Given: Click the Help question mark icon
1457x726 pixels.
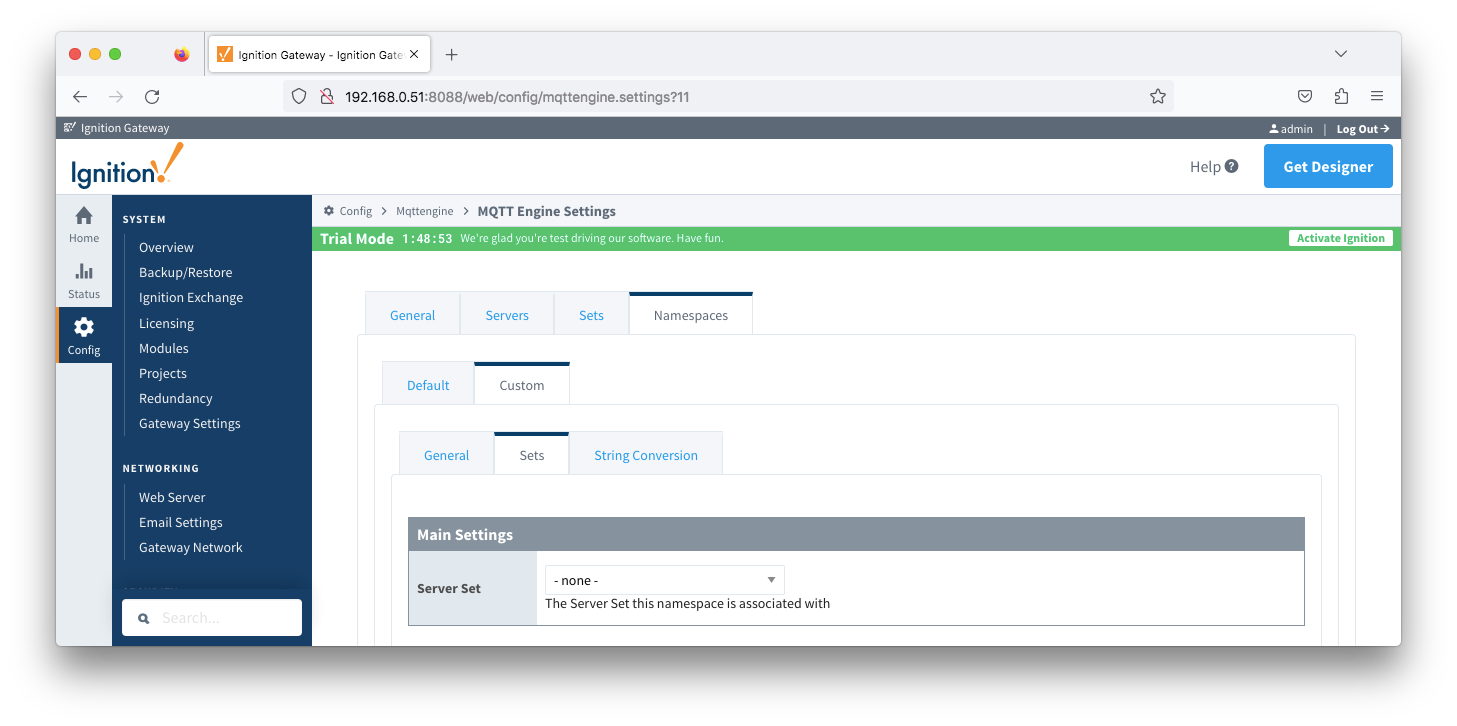Looking at the screenshot, I should click(1231, 166).
